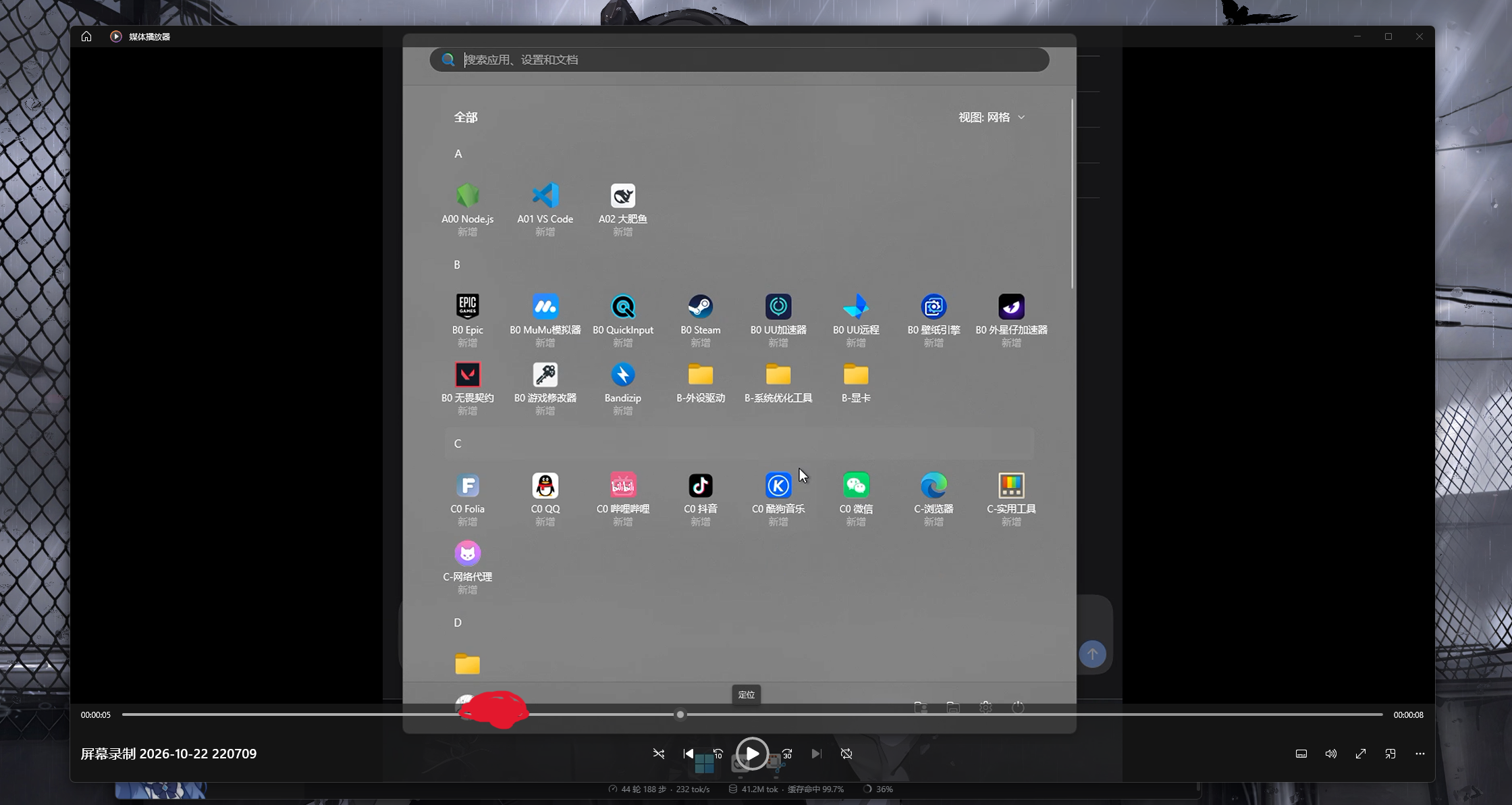This screenshot has width=1512, height=805.
Task: Skip forward 30 seconds
Action: pyautogui.click(x=787, y=754)
